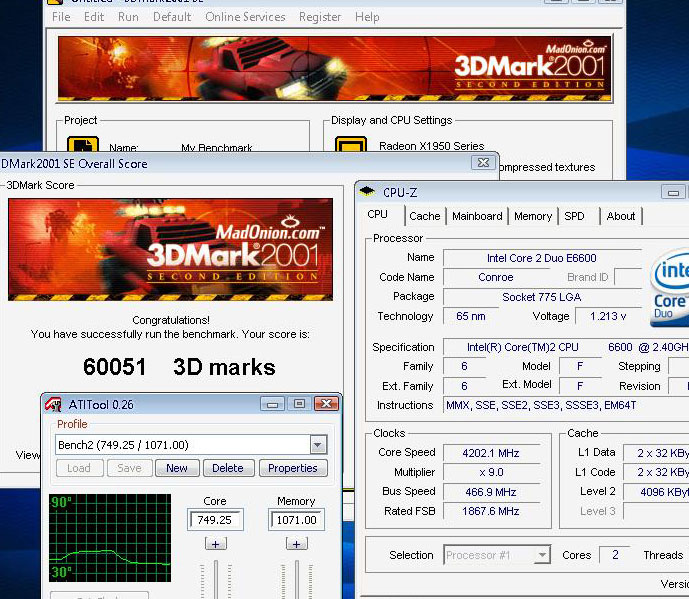Open the Edit menu in 3DMark2001
Screen dimensions: 689x599
tap(94, 17)
